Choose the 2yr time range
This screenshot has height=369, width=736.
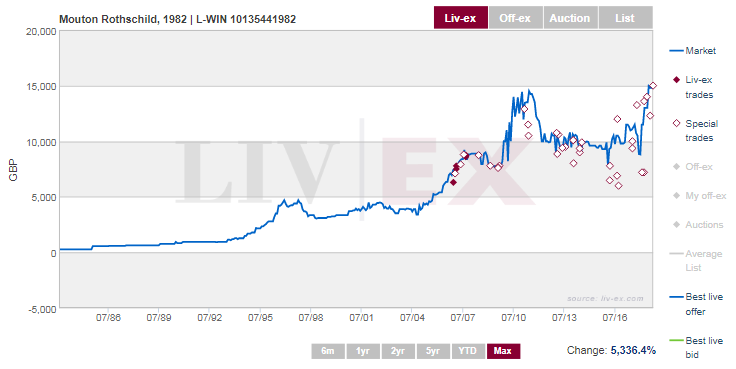pos(398,351)
